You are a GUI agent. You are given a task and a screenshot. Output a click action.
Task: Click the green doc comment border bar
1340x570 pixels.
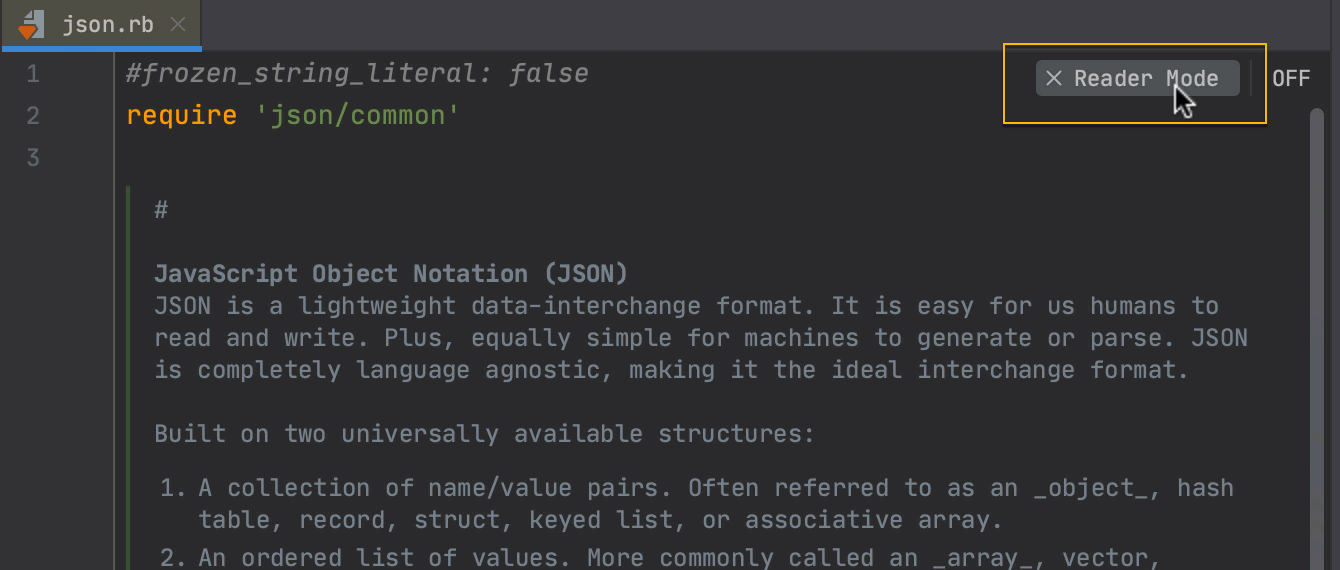[128, 378]
